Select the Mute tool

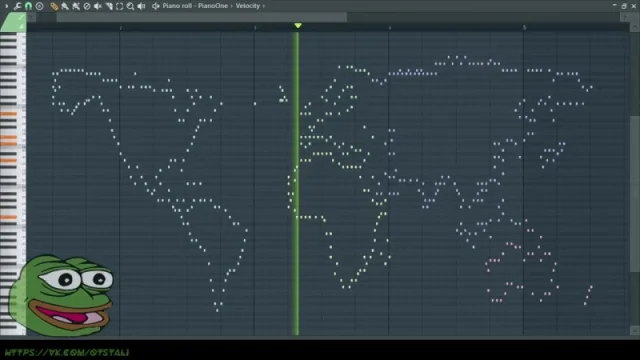click(98, 6)
